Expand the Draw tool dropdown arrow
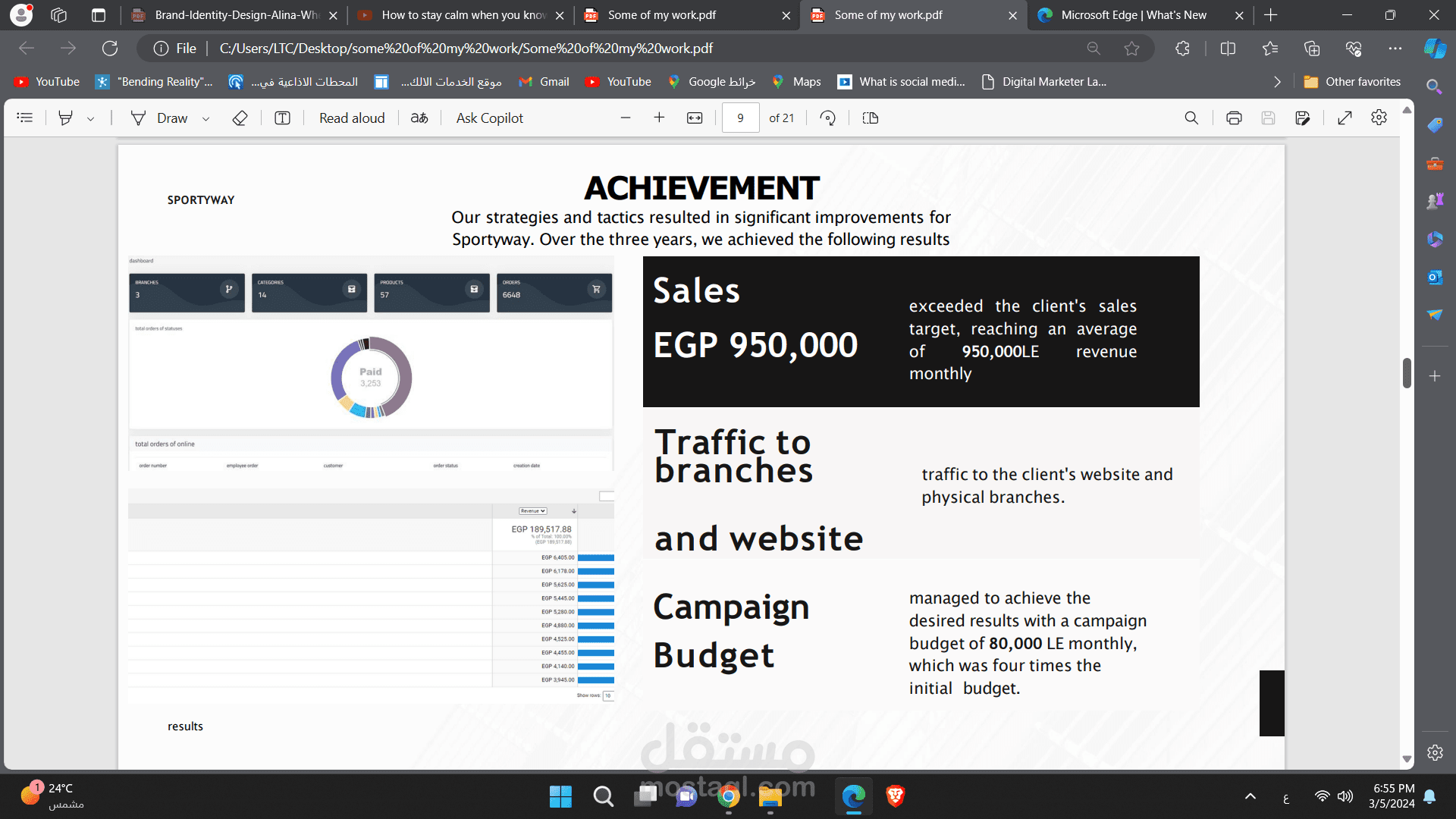Image resolution: width=1456 pixels, height=819 pixels. coord(206,119)
